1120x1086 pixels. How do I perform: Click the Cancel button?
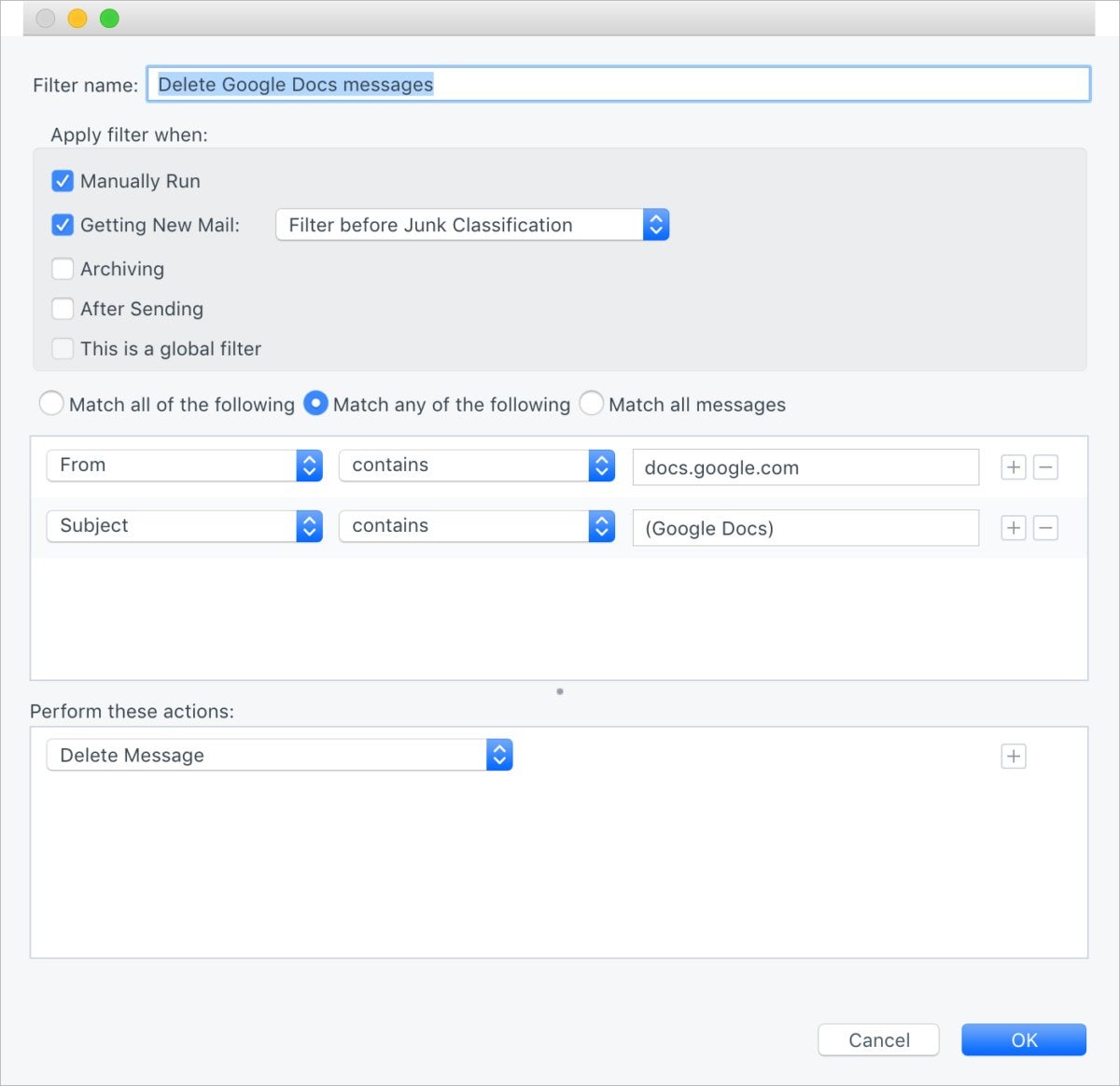878,1040
